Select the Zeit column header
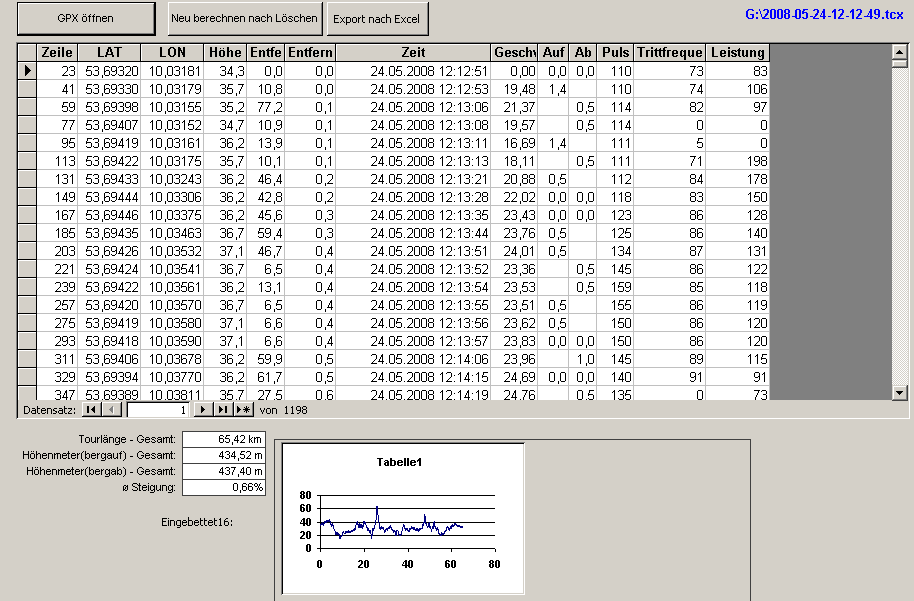Screen dimensions: 914x601 coord(413,53)
